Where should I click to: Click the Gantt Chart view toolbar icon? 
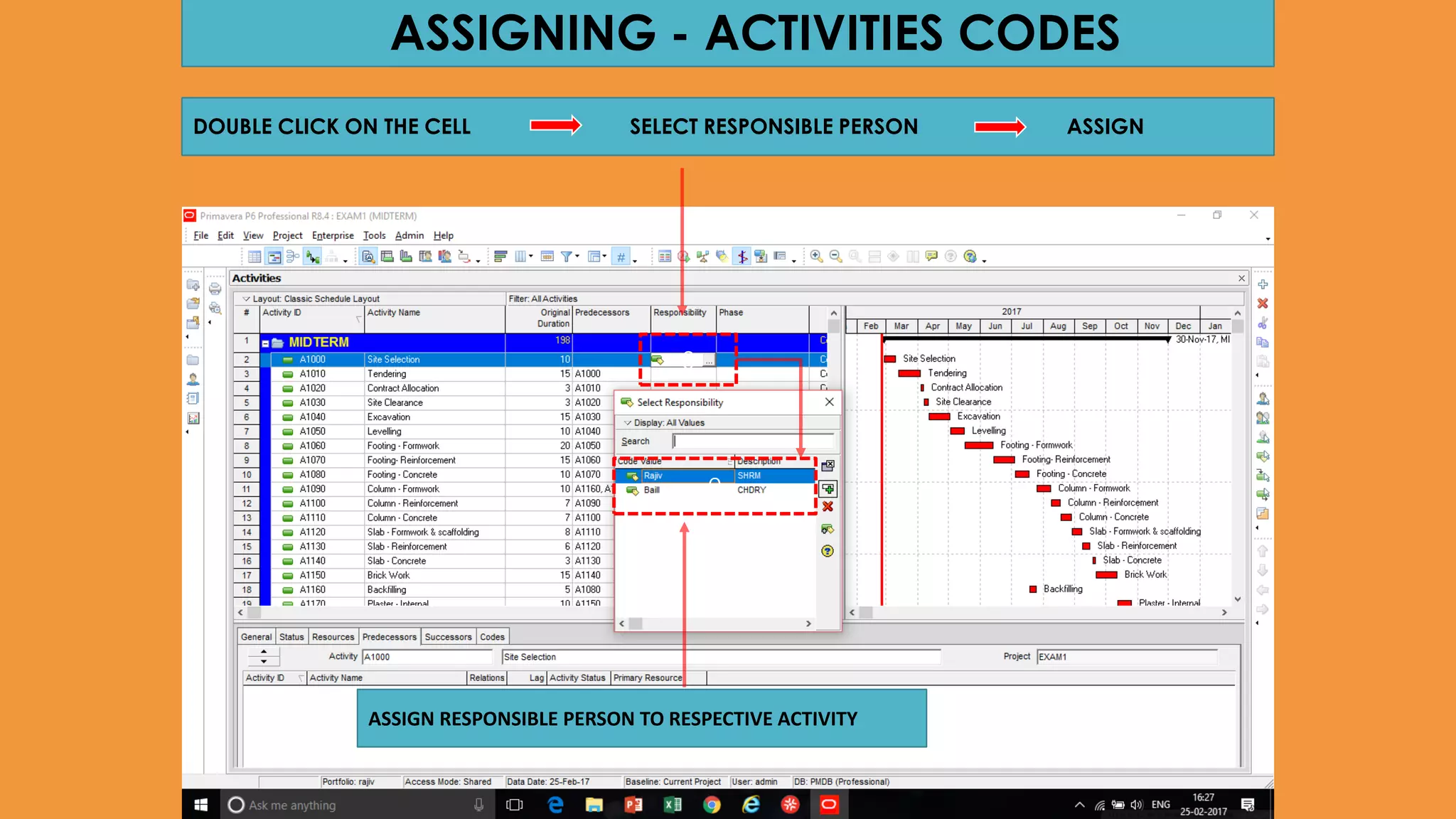point(274,257)
